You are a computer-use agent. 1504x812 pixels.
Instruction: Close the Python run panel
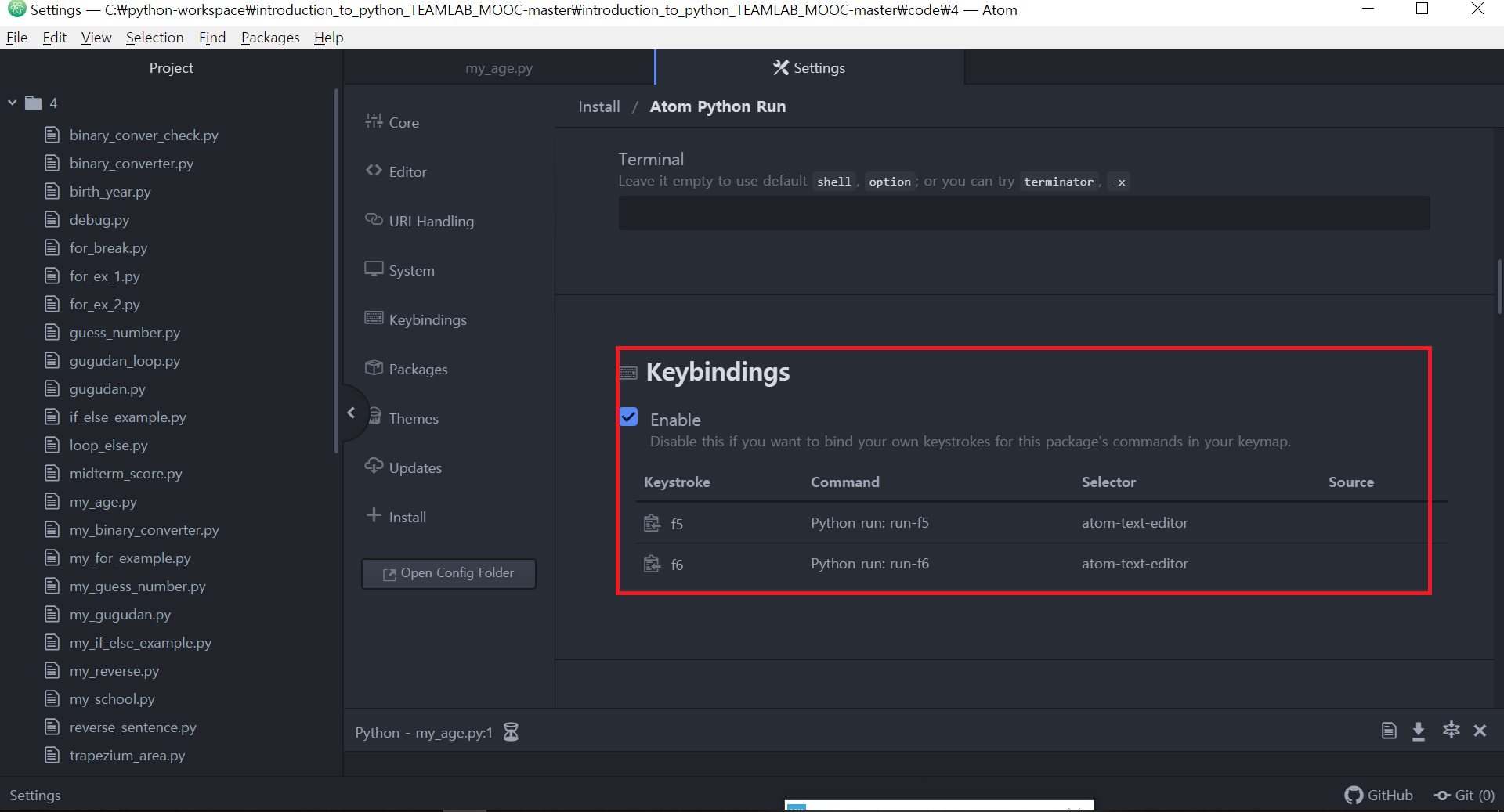click(1480, 731)
